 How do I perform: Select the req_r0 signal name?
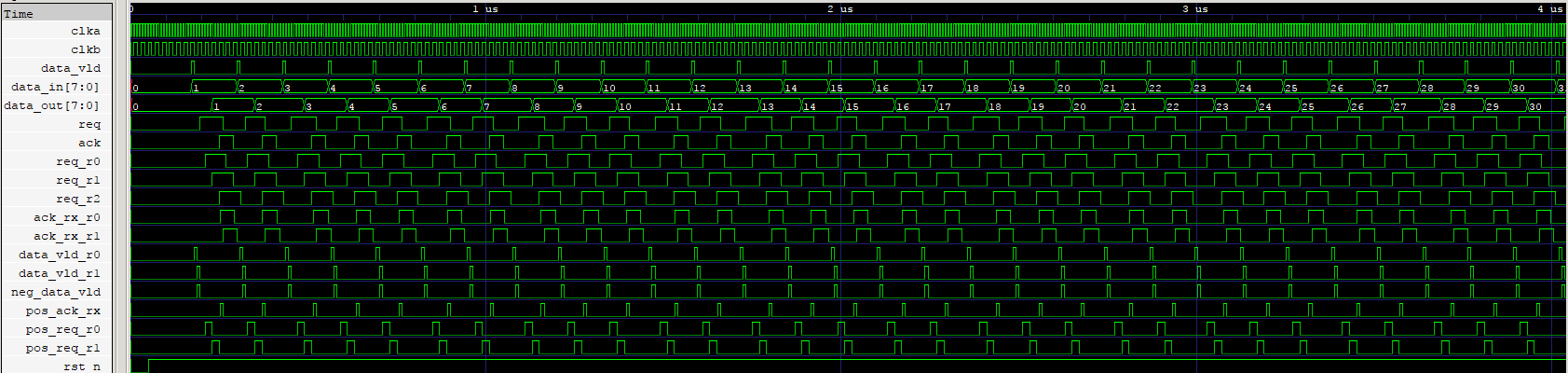pos(78,161)
